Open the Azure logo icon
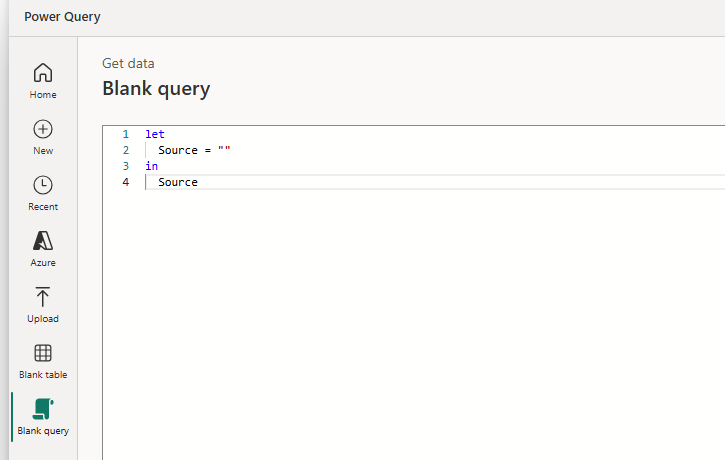Viewport: 725px width, 460px height. [x=43, y=241]
